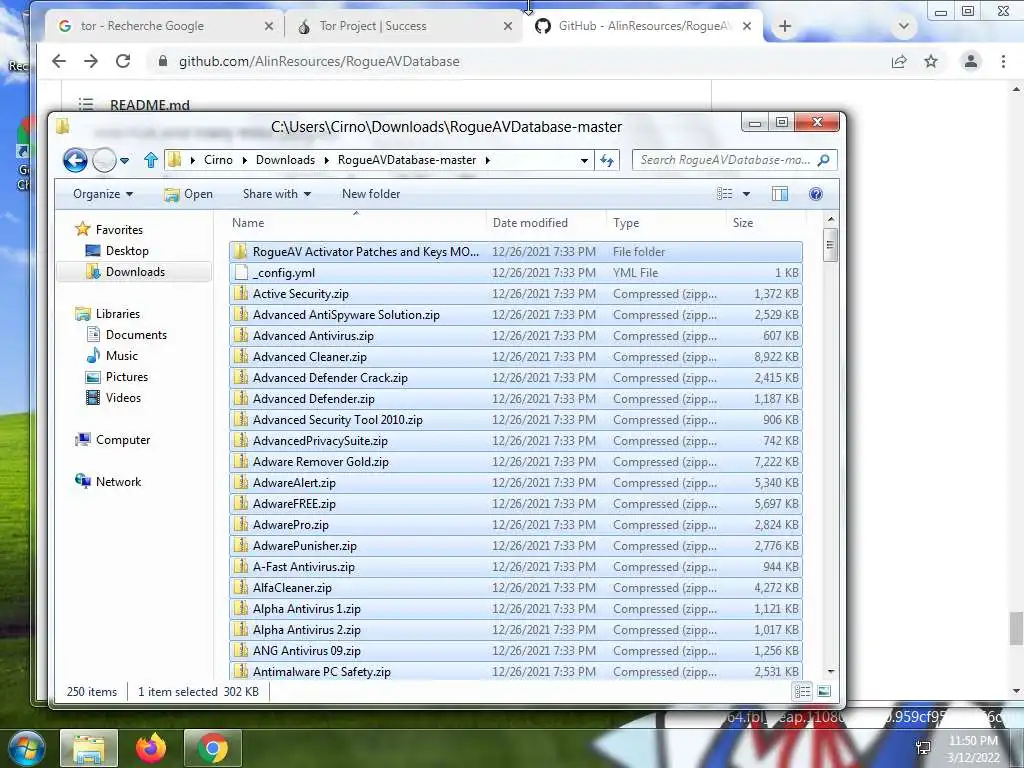The image size is (1024, 768).
Task: Click the Explorer Forward navigation arrow
Action: pos(104,160)
